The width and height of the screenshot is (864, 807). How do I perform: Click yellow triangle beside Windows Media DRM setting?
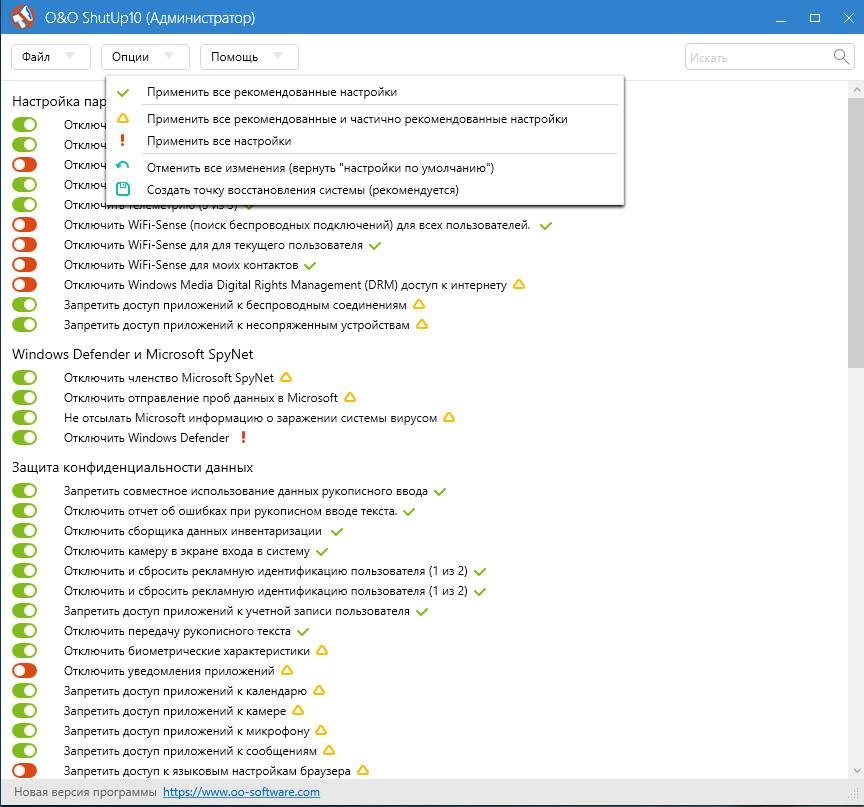tap(519, 285)
